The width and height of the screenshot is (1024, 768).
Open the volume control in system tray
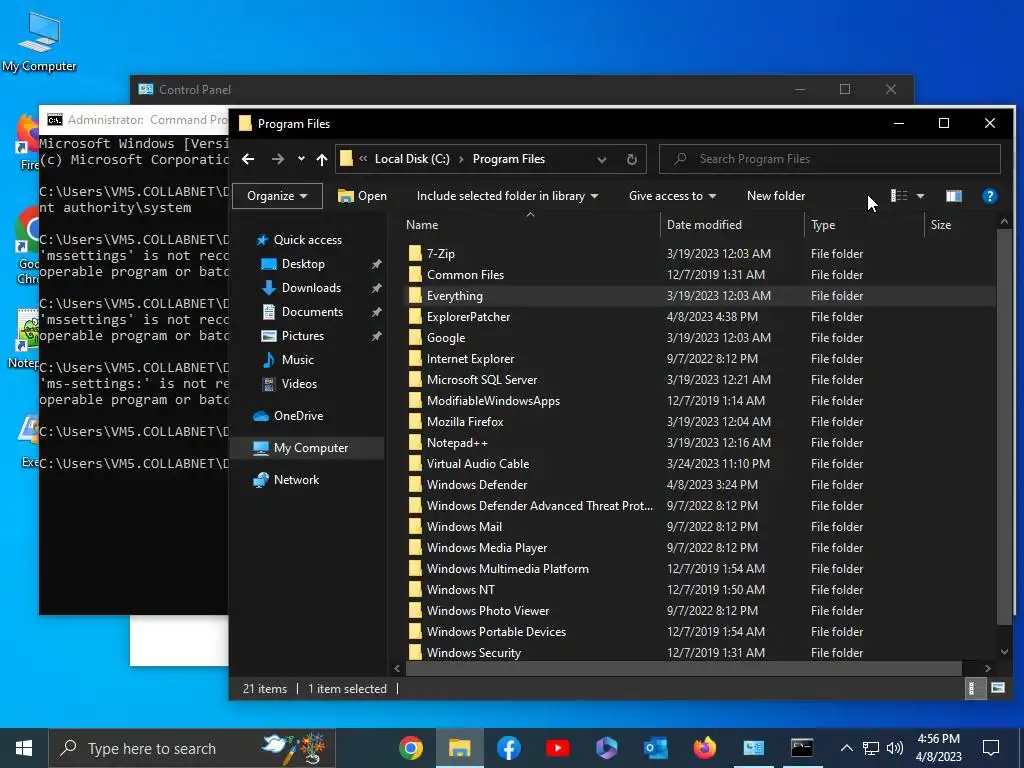pyautogui.click(x=895, y=748)
